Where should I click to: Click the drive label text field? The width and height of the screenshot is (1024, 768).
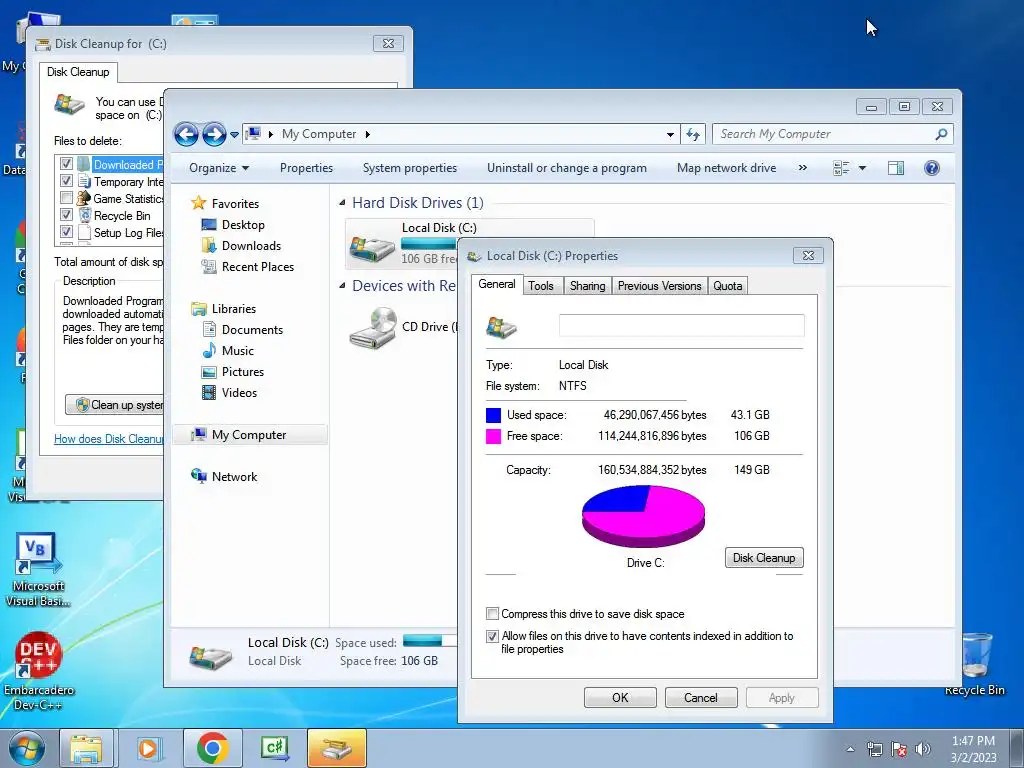pos(682,326)
